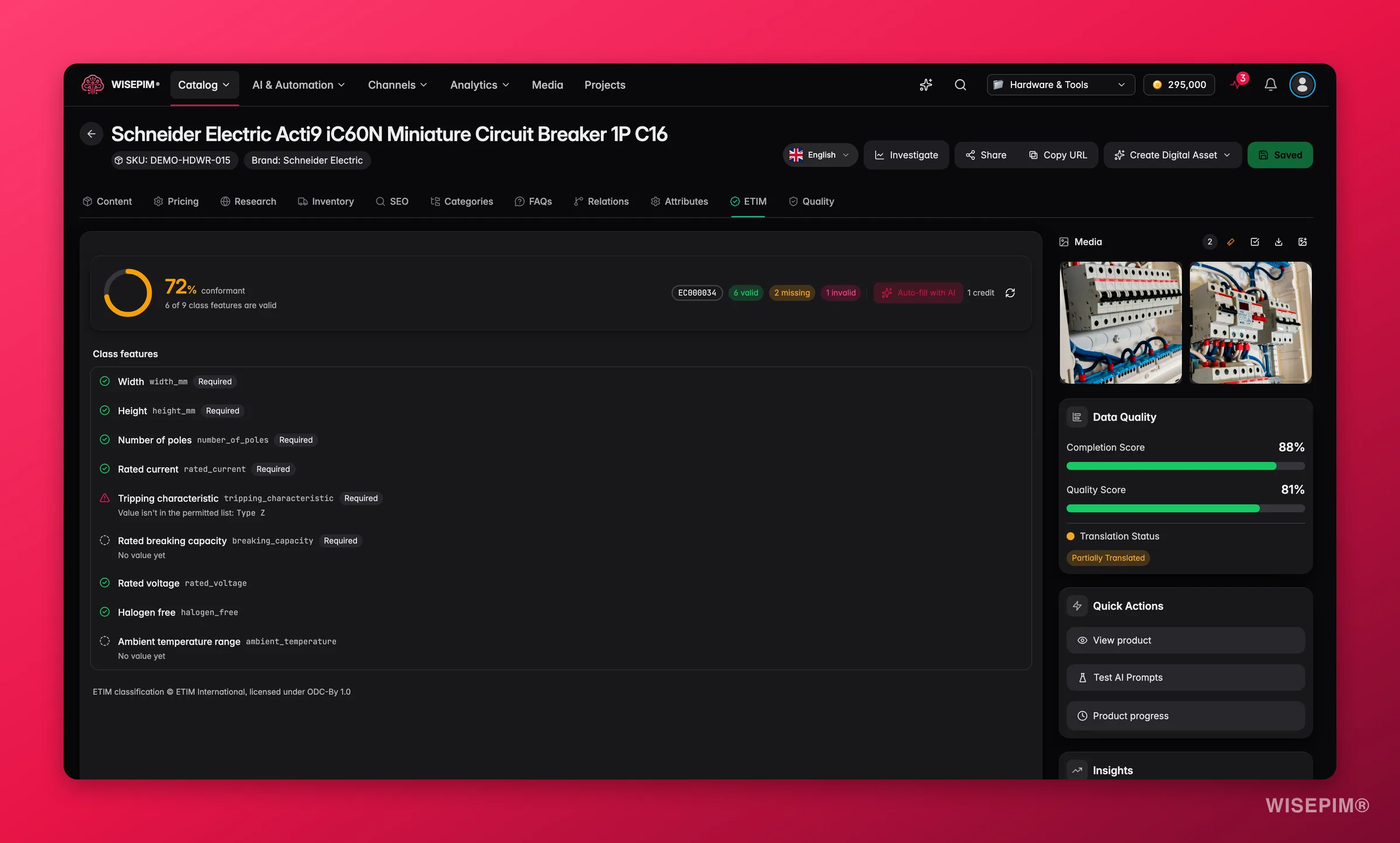Switch to the Attributes tab

(x=680, y=201)
